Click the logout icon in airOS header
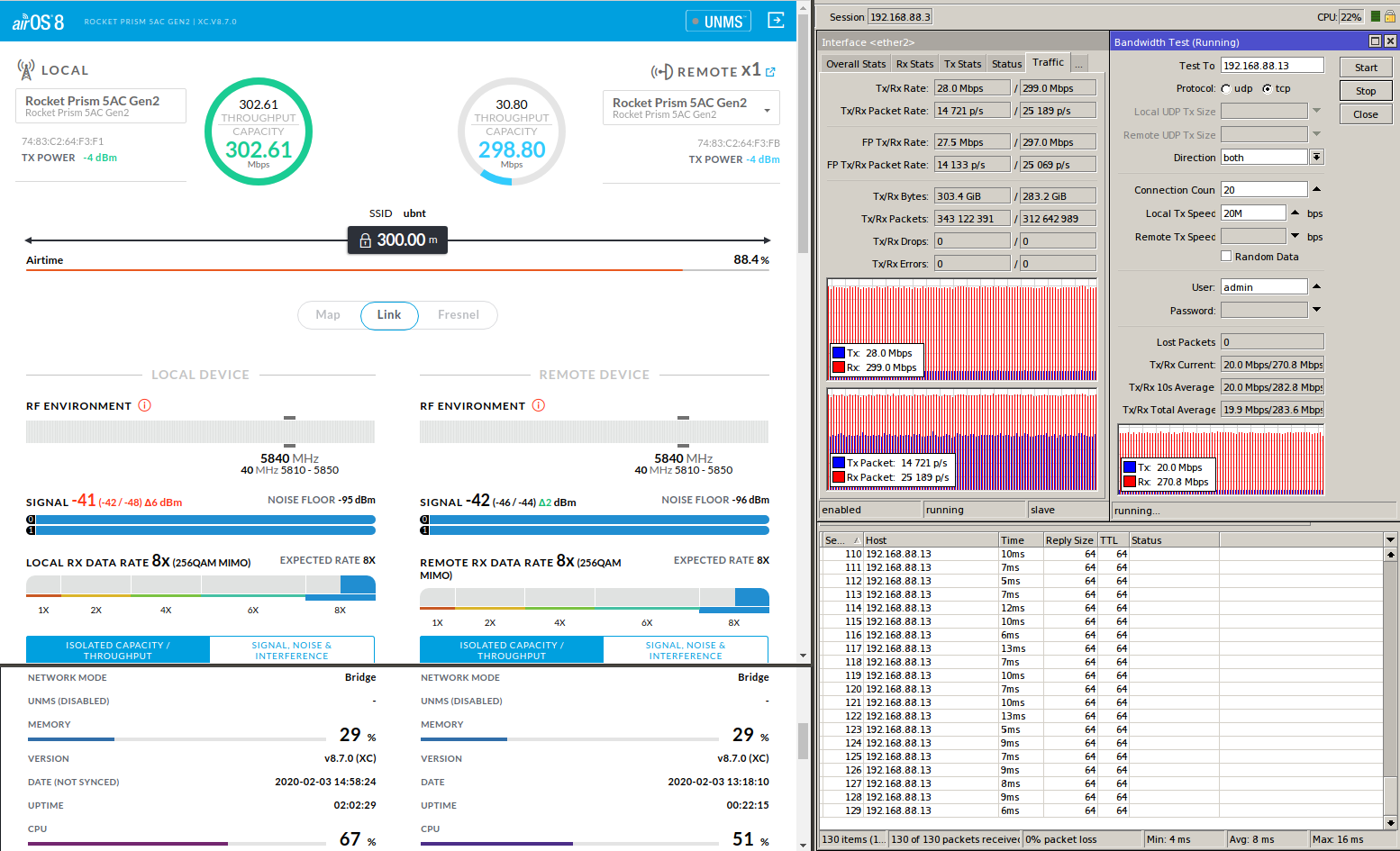The image size is (1400, 851). point(776,20)
